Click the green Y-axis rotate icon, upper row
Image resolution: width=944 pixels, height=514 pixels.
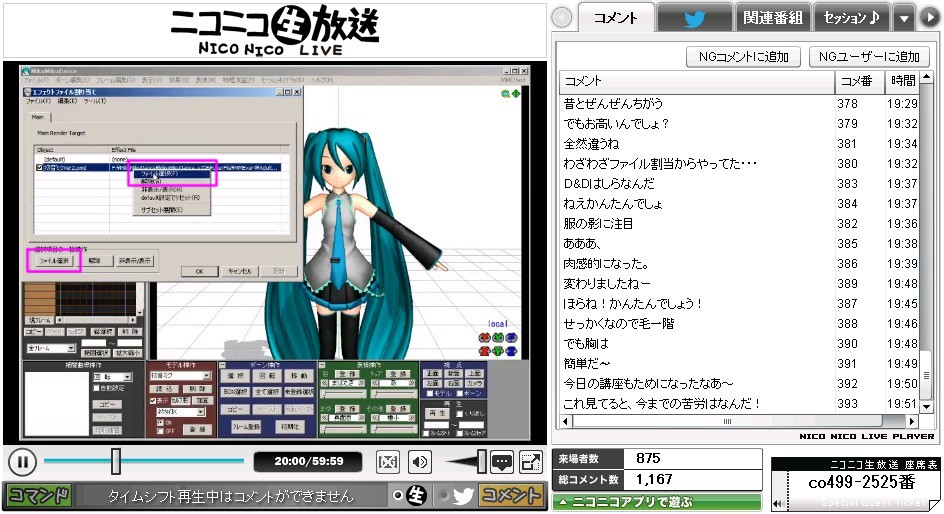click(498, 338)
